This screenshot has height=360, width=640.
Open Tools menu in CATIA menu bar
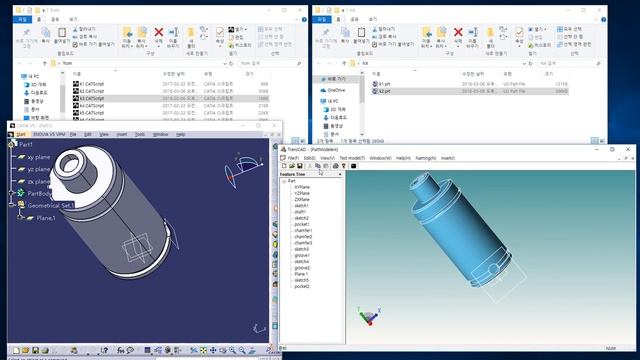coord(140,134)
